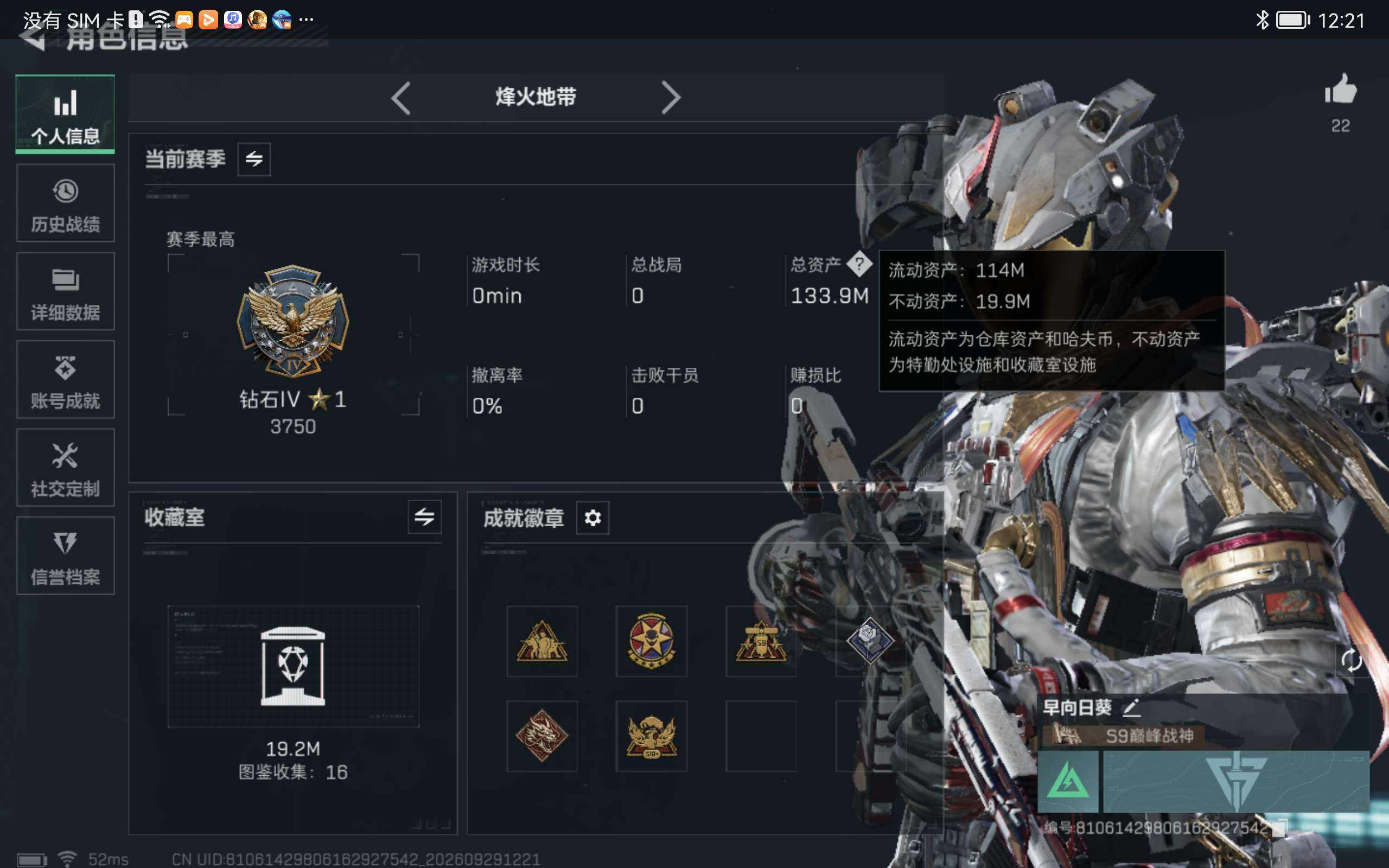Open the 详细数据 tab
Screen dimensions: 1389x868
(65, 291)
